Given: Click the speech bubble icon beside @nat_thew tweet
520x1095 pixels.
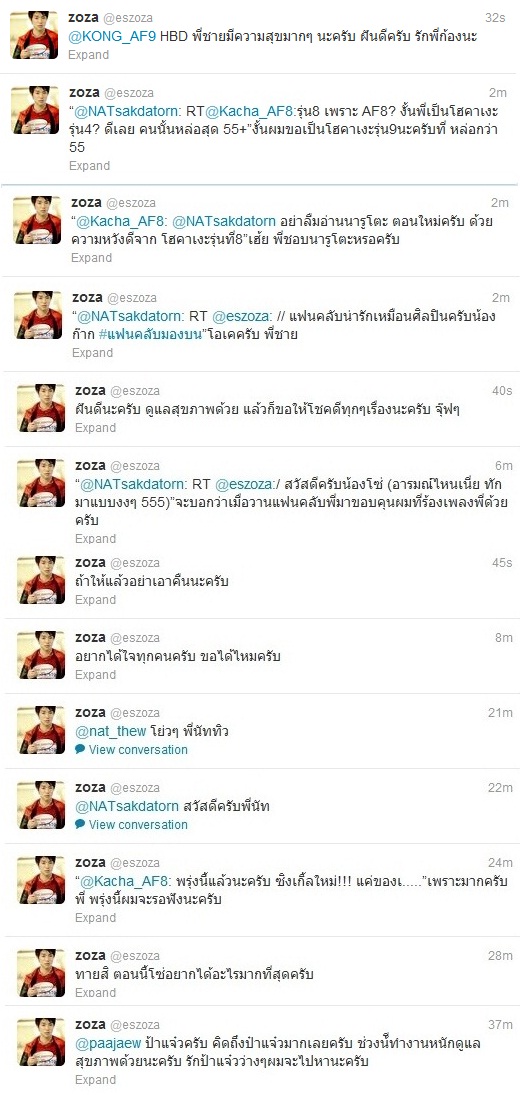Looking at the screenshot, I should 80,749.
